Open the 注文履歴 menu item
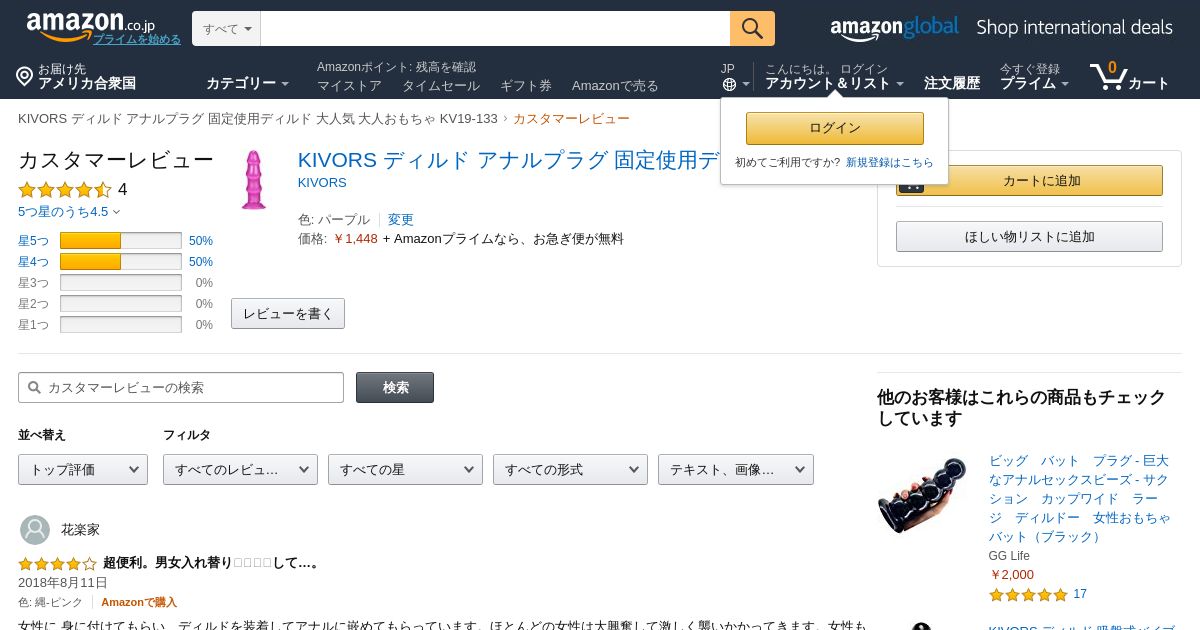Viewport: 1200px width, 630px height. click(952, 83)
